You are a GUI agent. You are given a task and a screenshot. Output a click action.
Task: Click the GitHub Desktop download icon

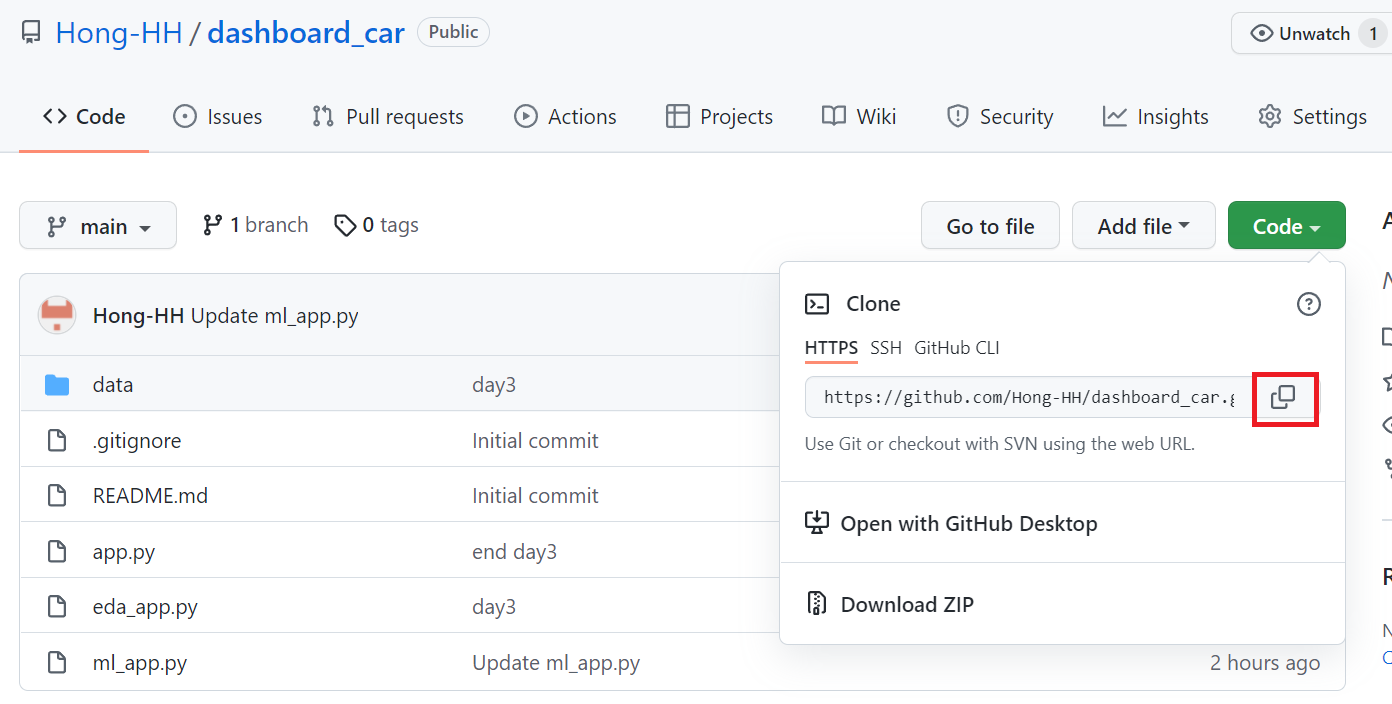pos(817,523)
